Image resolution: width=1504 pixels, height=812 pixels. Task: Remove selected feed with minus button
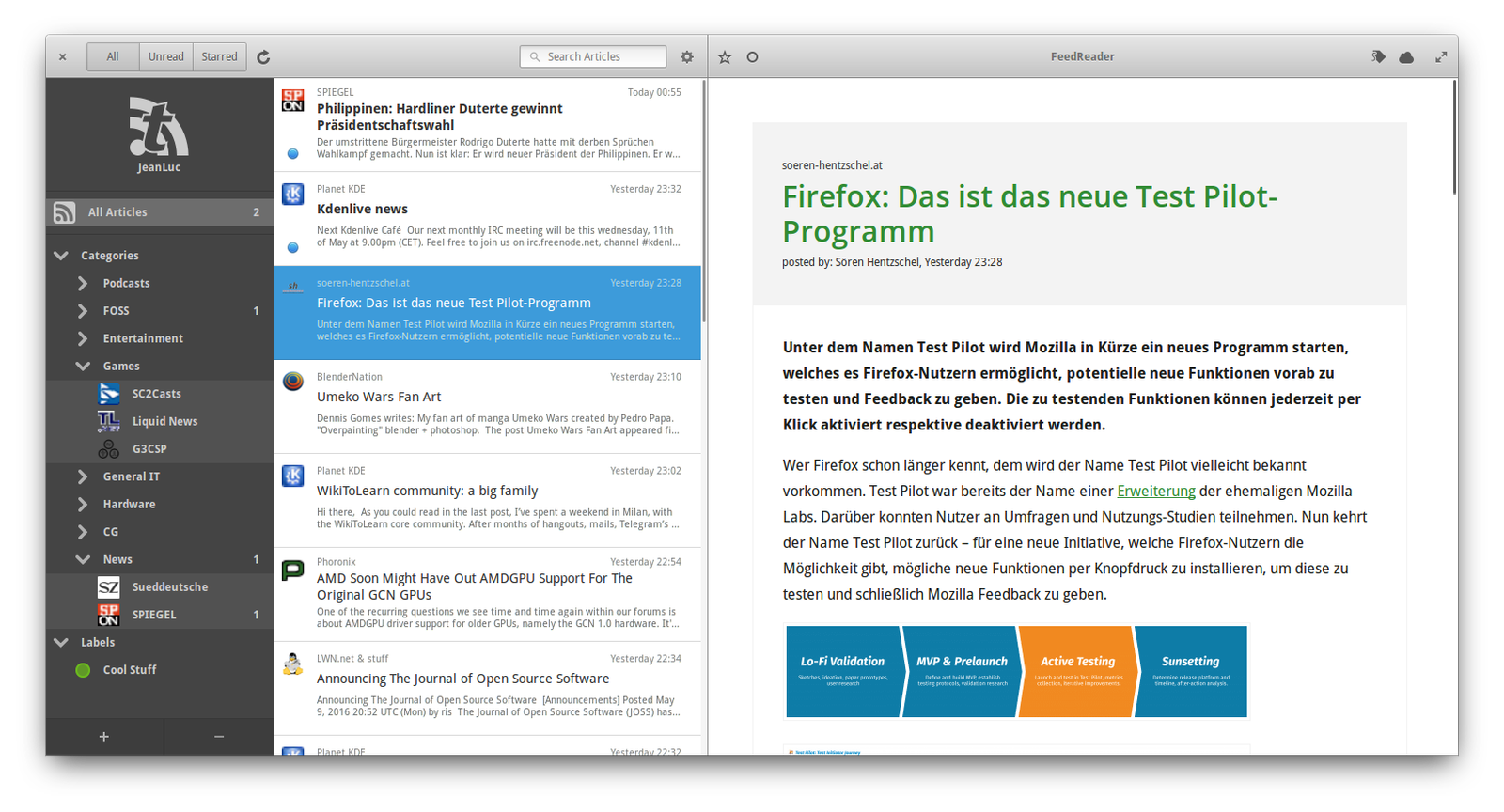219,737
